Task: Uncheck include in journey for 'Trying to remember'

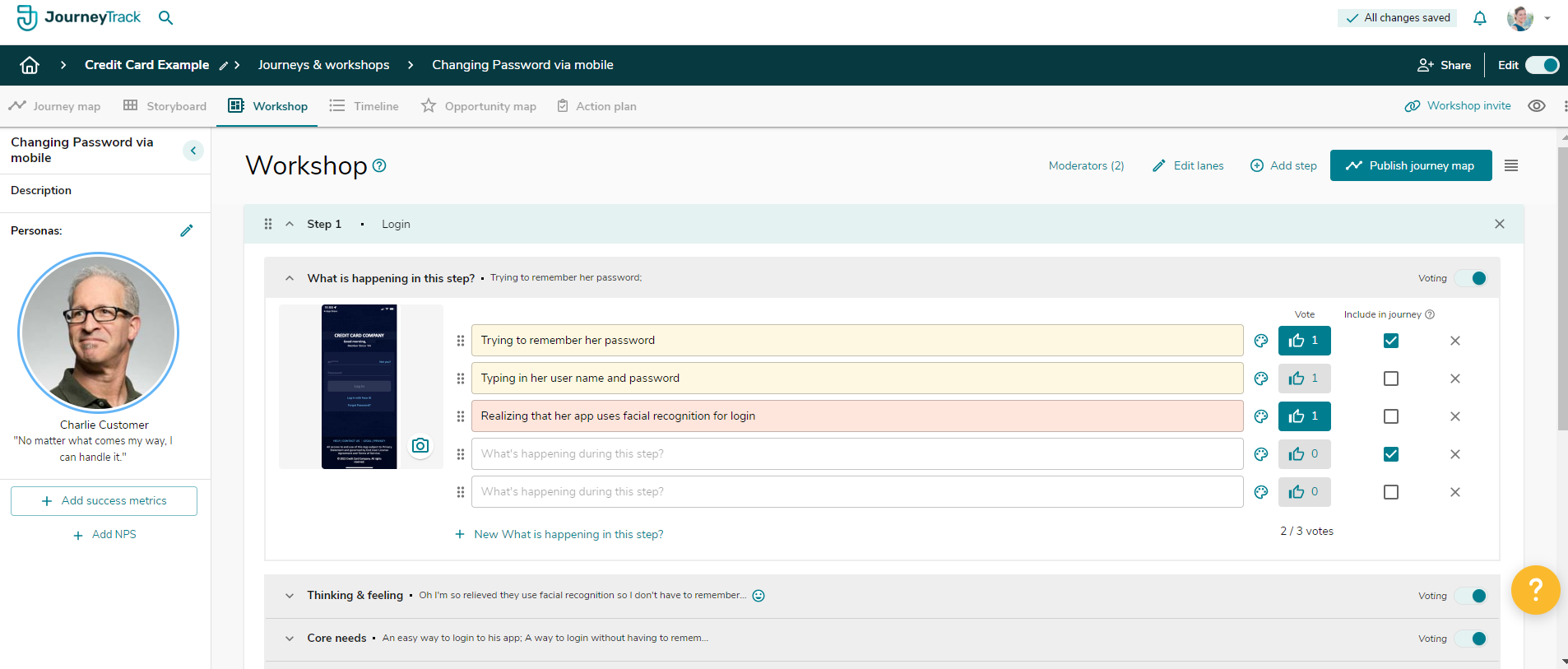Action: coord(1391,341)
